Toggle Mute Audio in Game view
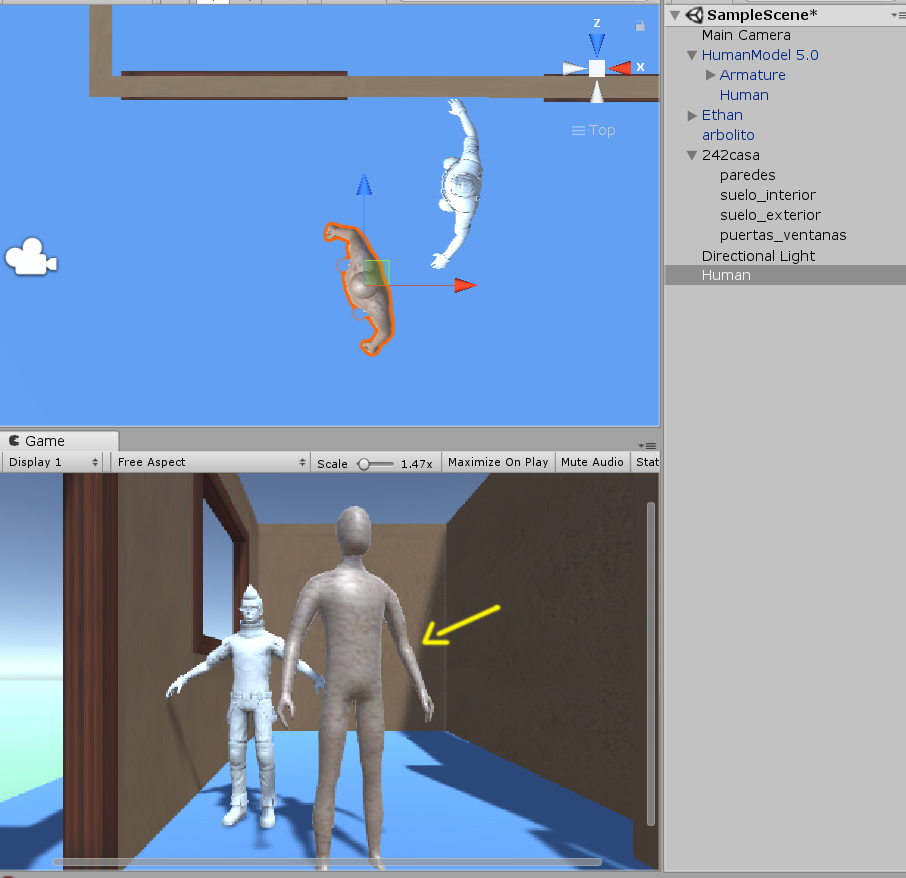906x878 pixels. coord(592,462)
